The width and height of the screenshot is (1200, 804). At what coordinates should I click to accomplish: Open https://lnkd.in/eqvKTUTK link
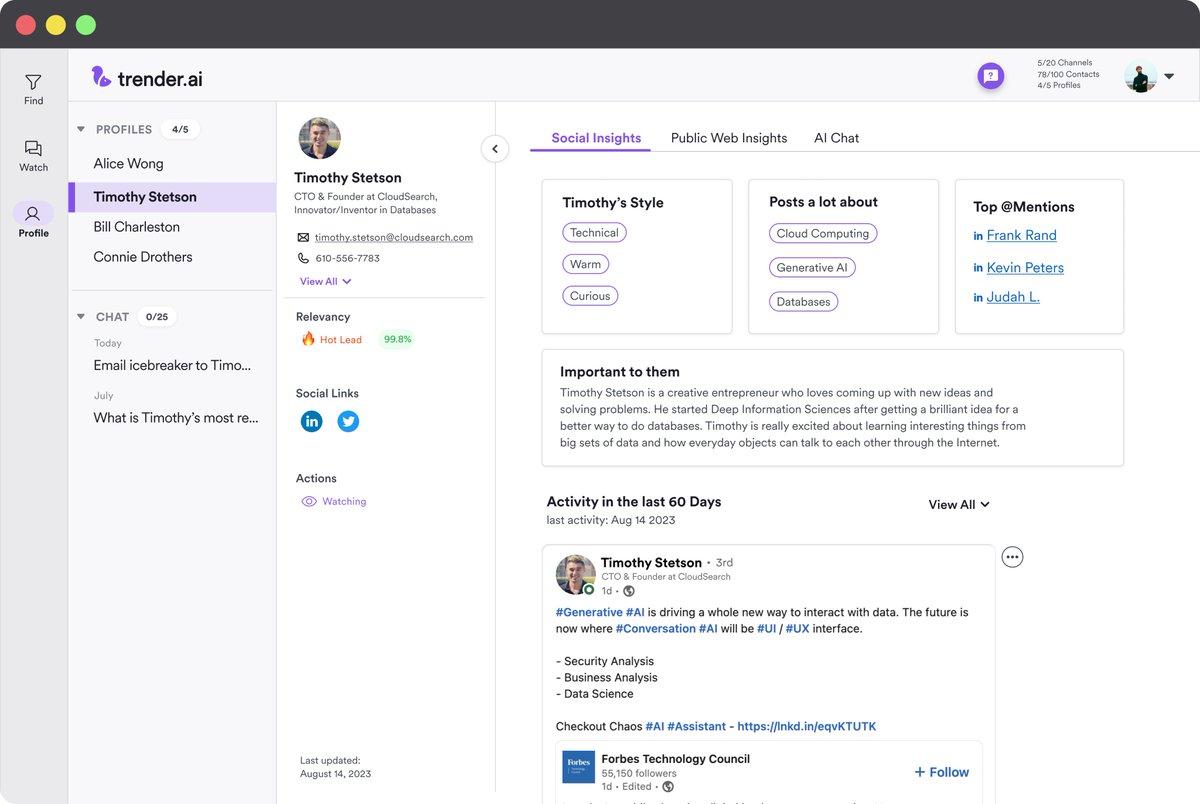pos(806,726)
